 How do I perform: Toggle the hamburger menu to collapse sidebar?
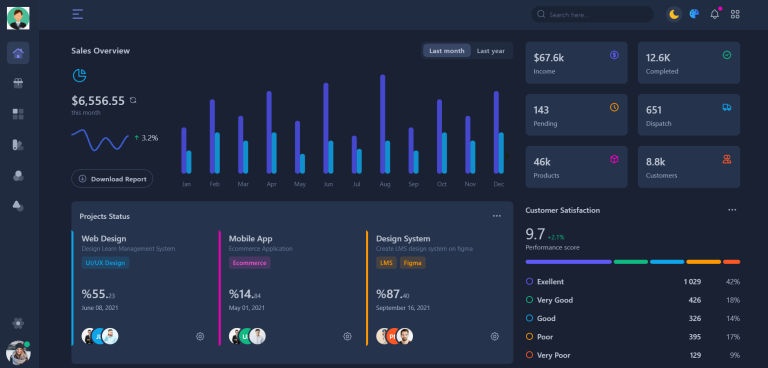(77, 14)
